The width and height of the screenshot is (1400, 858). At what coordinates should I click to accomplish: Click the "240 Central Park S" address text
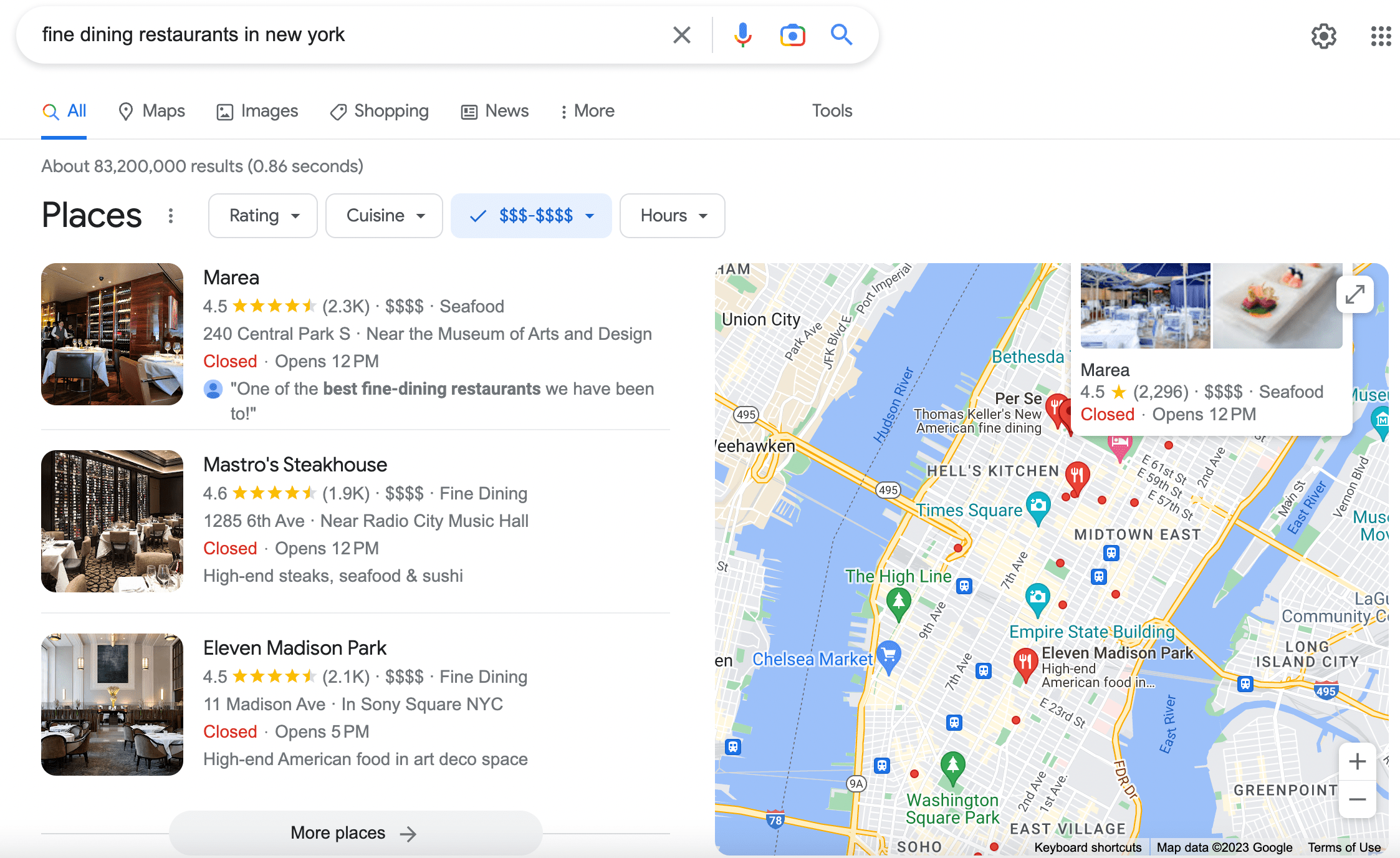tap(277, 334)
